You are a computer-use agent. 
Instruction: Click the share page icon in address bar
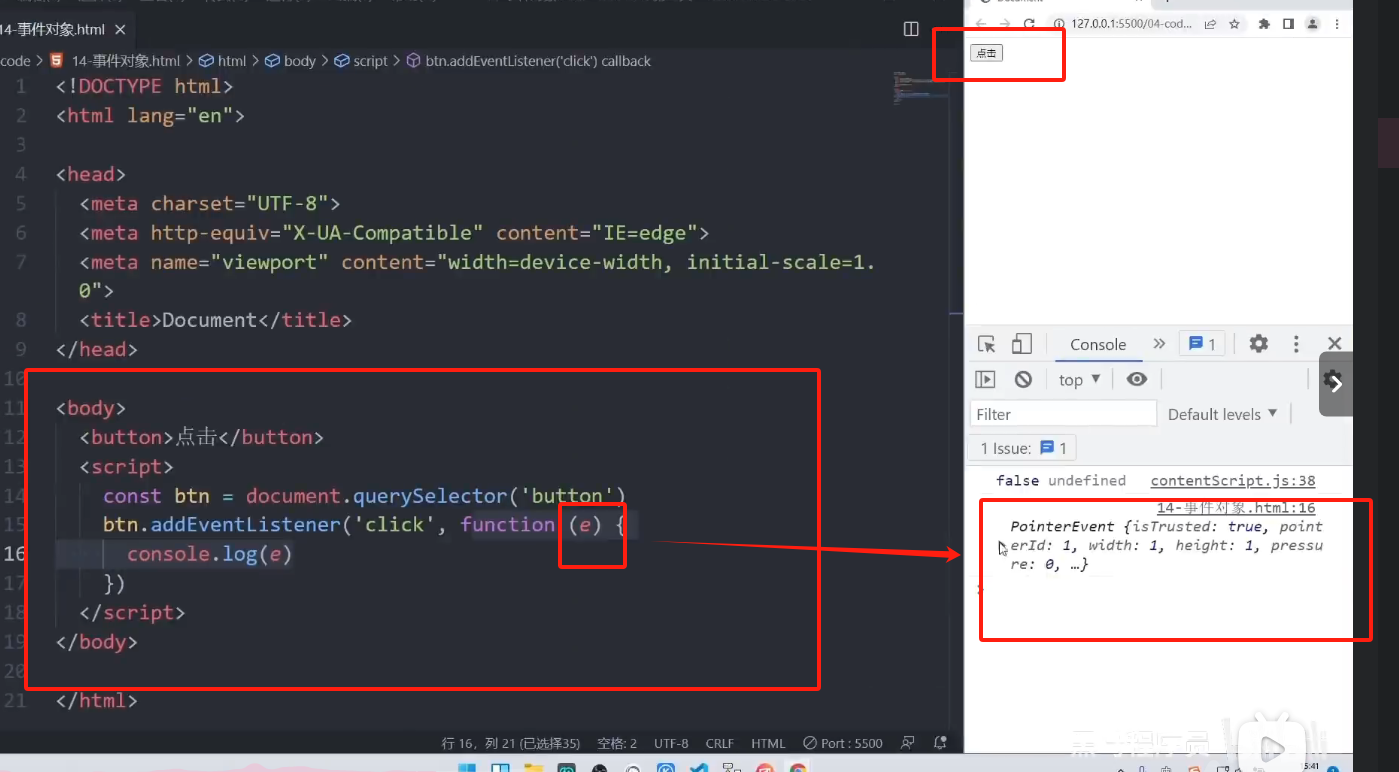pos(1211,24)
